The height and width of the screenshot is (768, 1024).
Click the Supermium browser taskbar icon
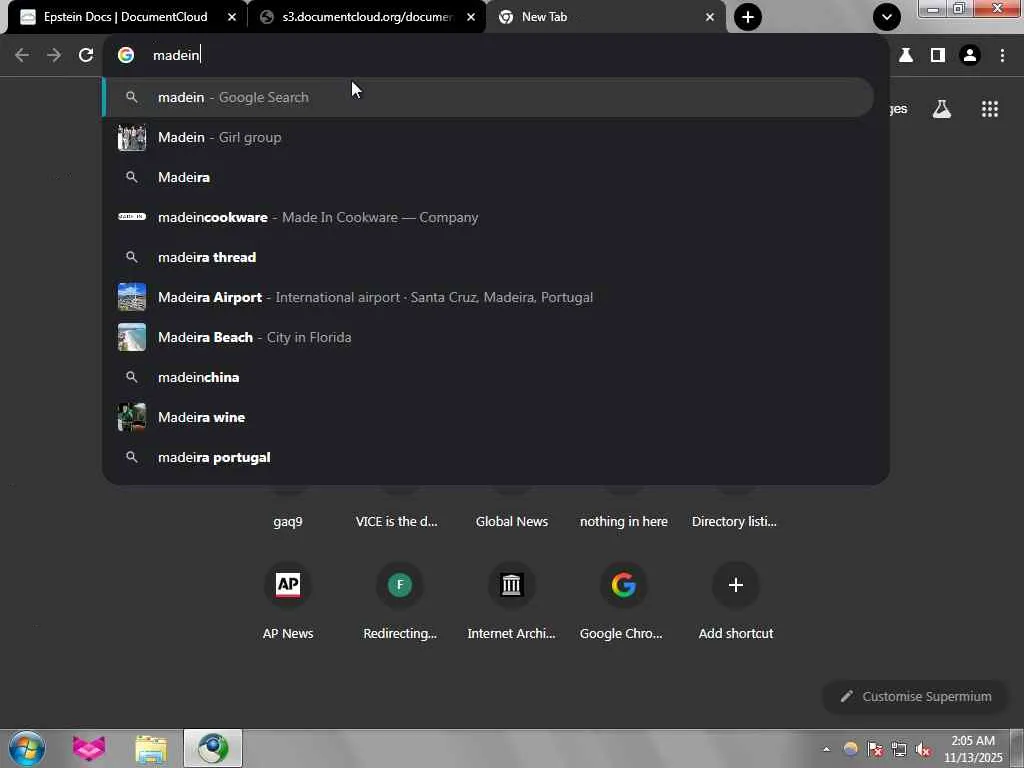point(213,748)
